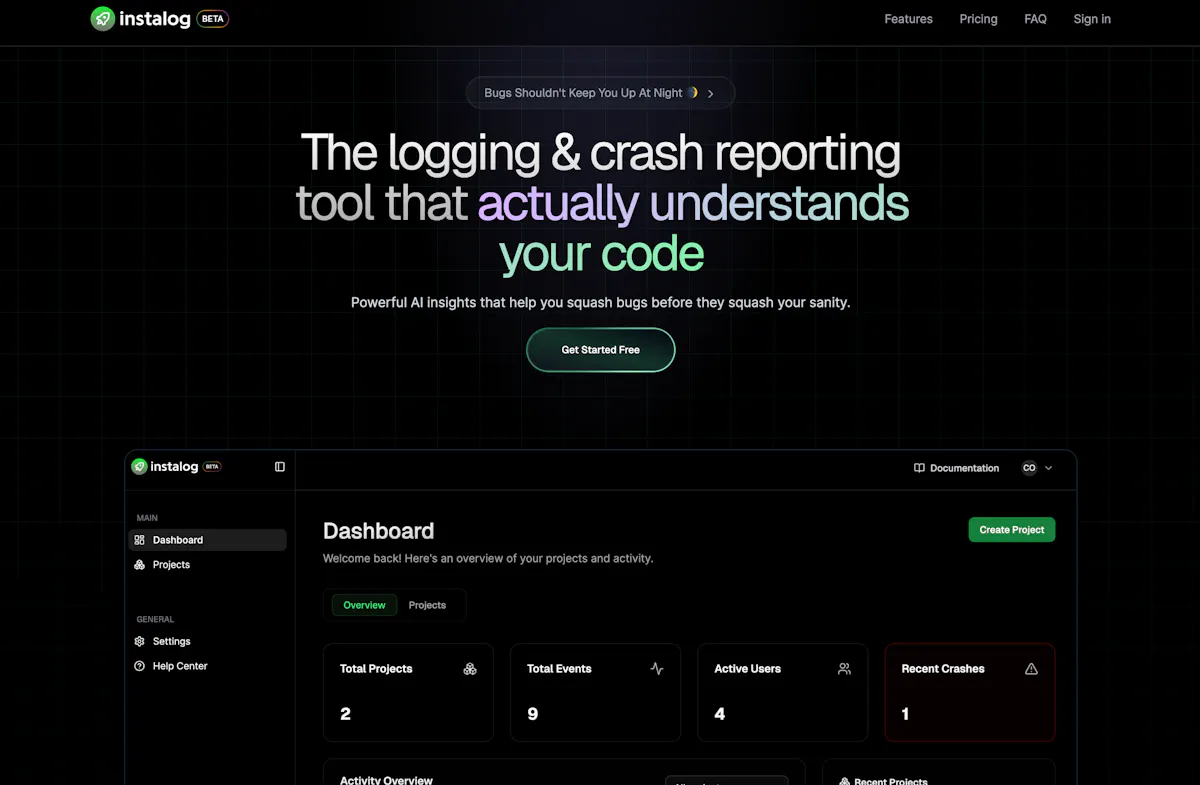Click the "Recent Crashes" card label
Screen dimensions: 1200x785
(x=943, y=669)
